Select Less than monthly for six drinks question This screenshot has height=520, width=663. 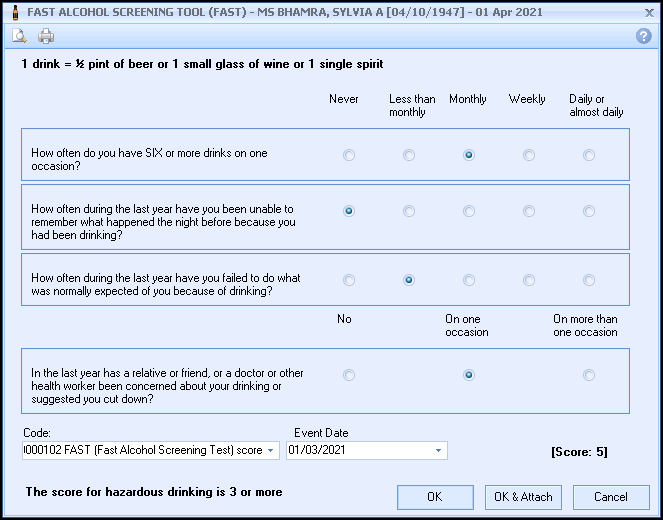409,155
